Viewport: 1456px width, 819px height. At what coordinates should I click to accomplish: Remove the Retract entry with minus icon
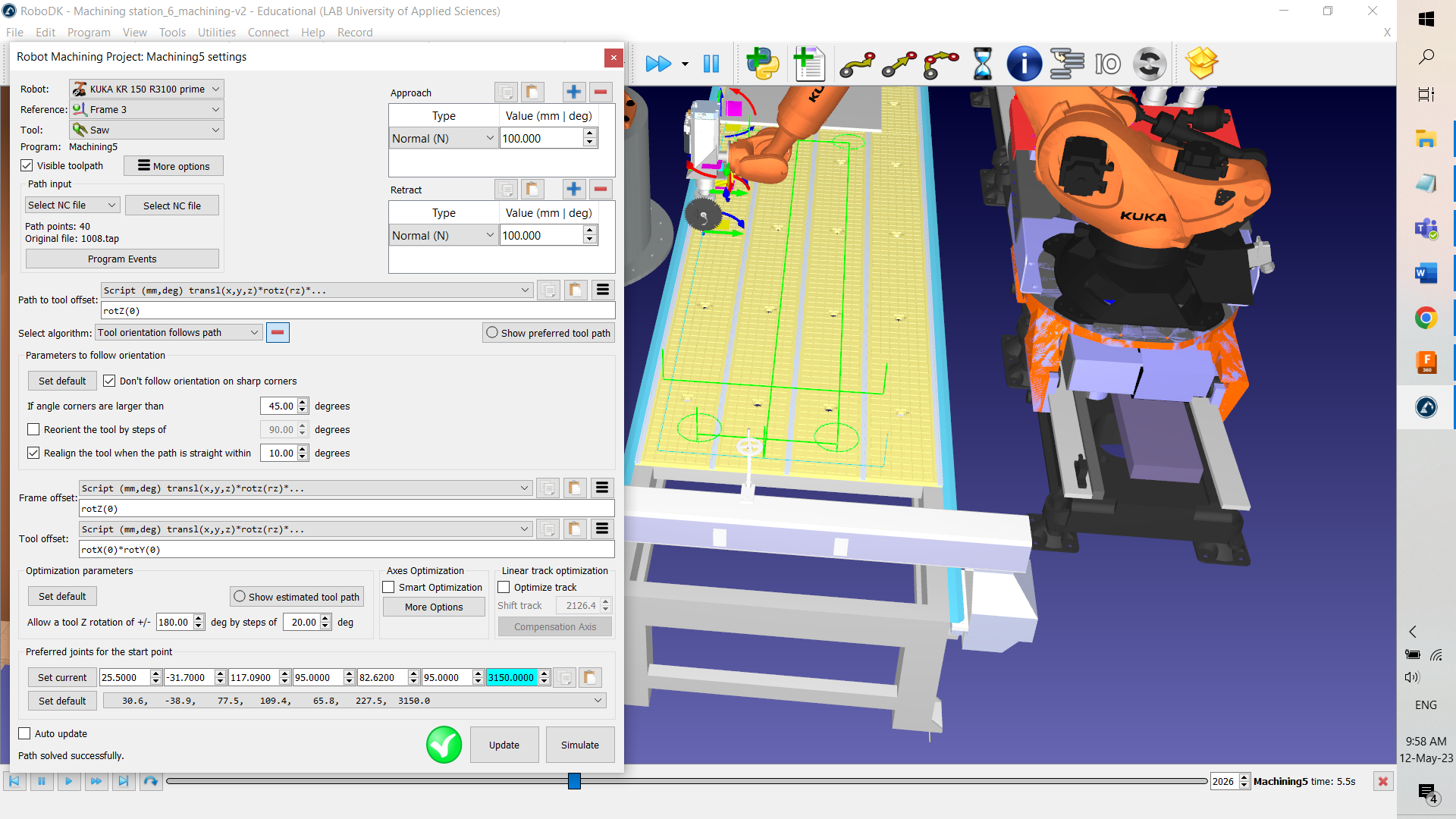601,190
